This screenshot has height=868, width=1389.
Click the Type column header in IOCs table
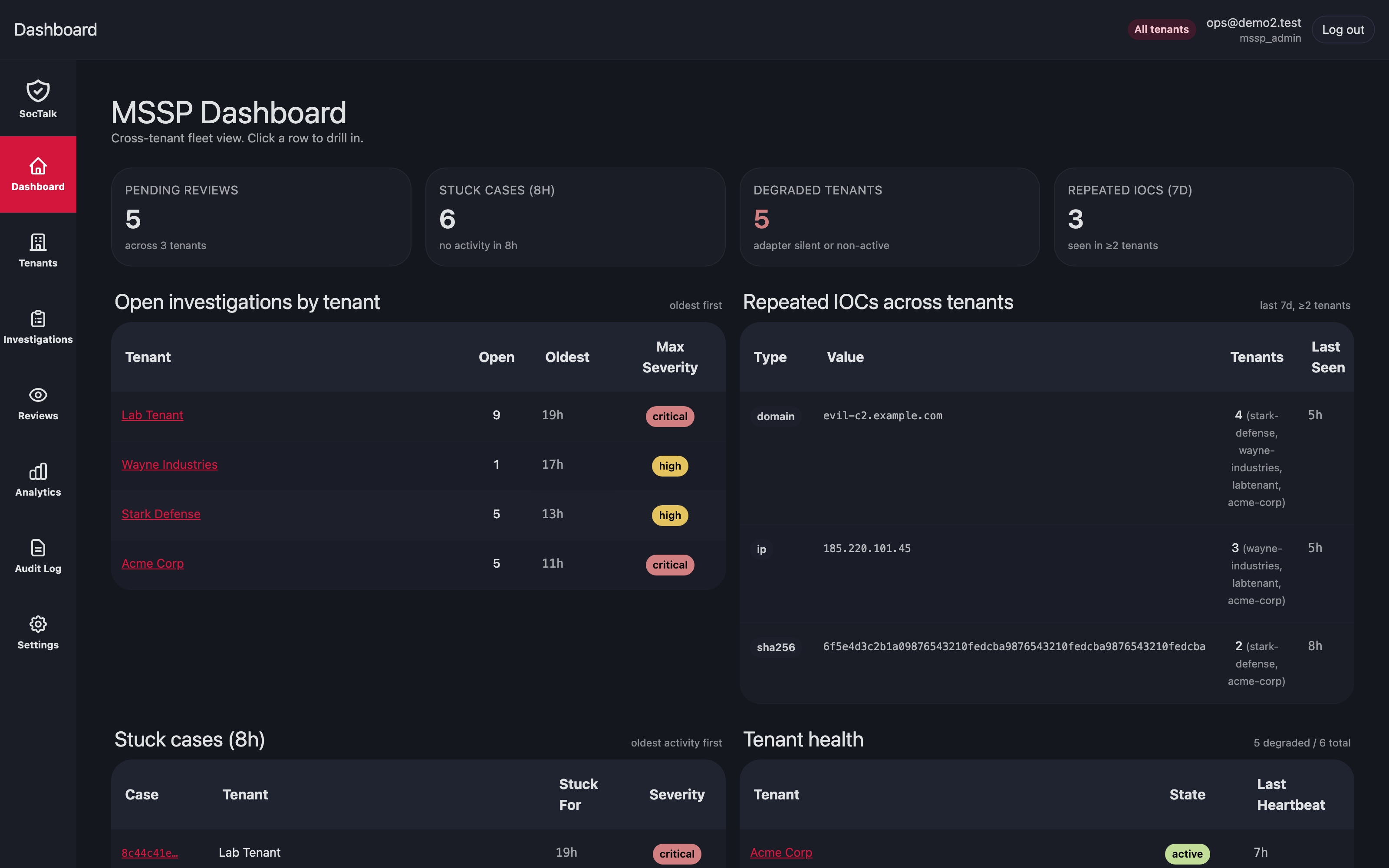click(x=770, y=357)
